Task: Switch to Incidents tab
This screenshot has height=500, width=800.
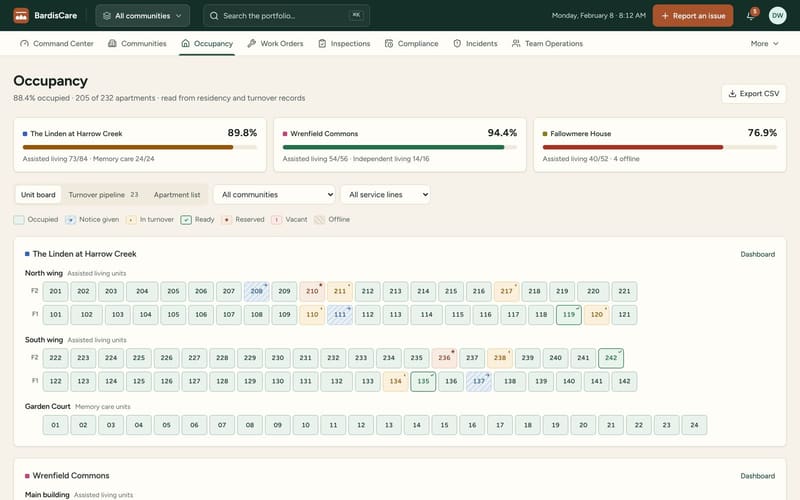Action: (x=475, y=43)
